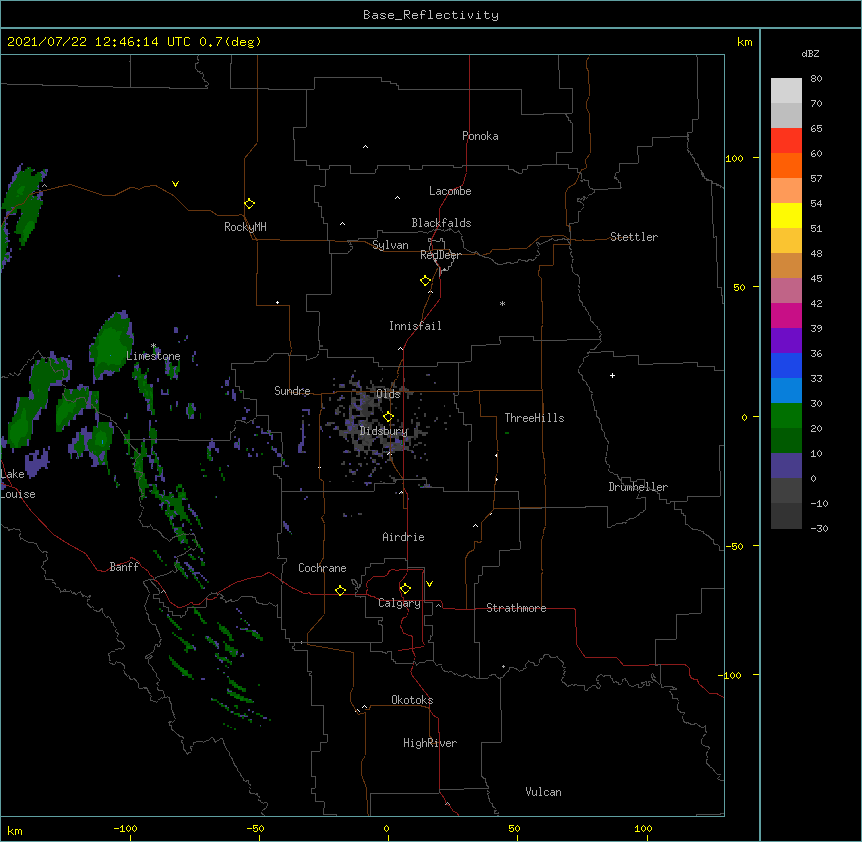
Task: Click the light gray 70-80 dBZ swatch
Action: [786, 91]
